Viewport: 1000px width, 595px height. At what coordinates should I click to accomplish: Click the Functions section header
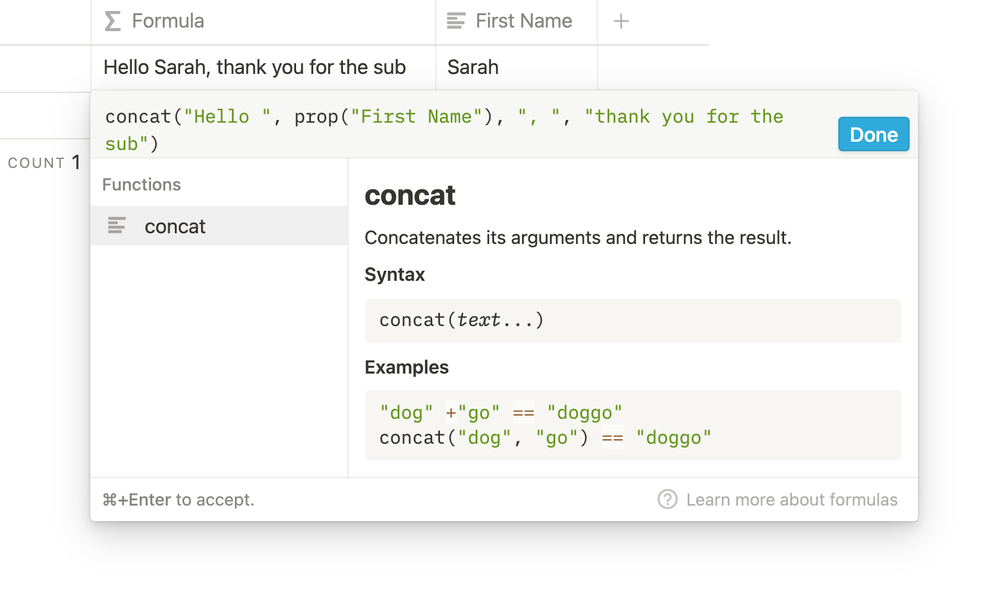point(142,184)
